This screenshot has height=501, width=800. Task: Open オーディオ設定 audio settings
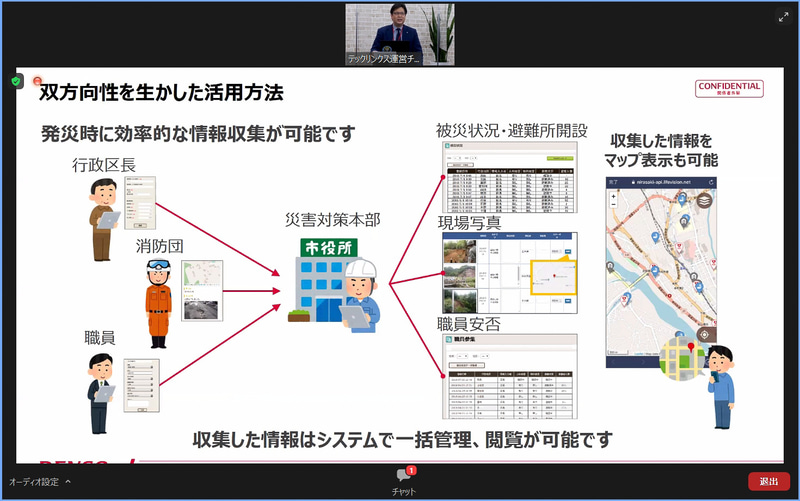point(34,482)
